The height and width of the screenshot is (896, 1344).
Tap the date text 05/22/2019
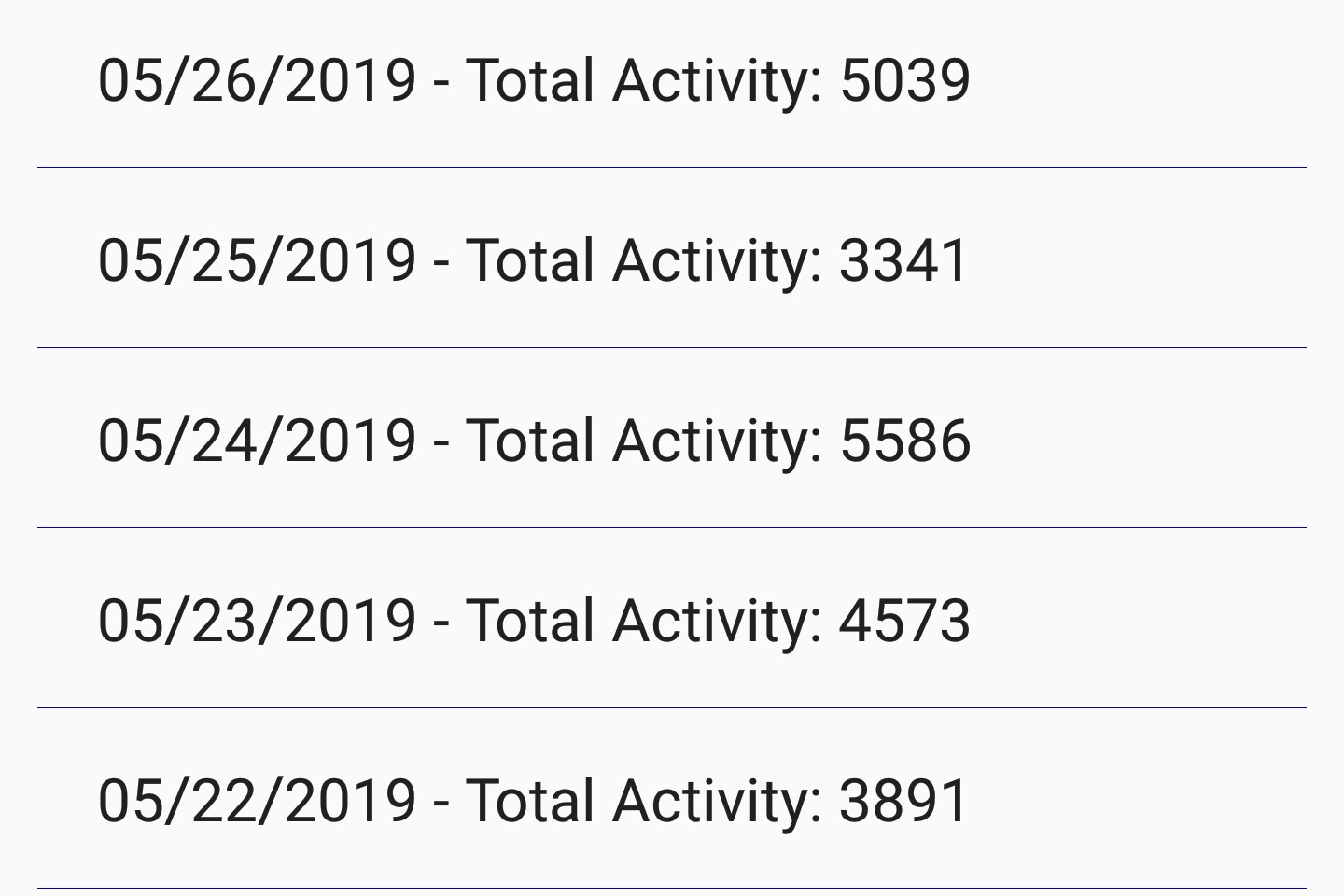pos(257,801)
